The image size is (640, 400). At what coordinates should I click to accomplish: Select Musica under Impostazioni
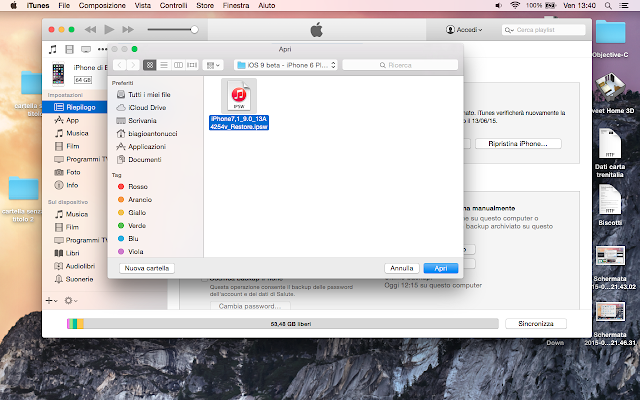[71, 133]
